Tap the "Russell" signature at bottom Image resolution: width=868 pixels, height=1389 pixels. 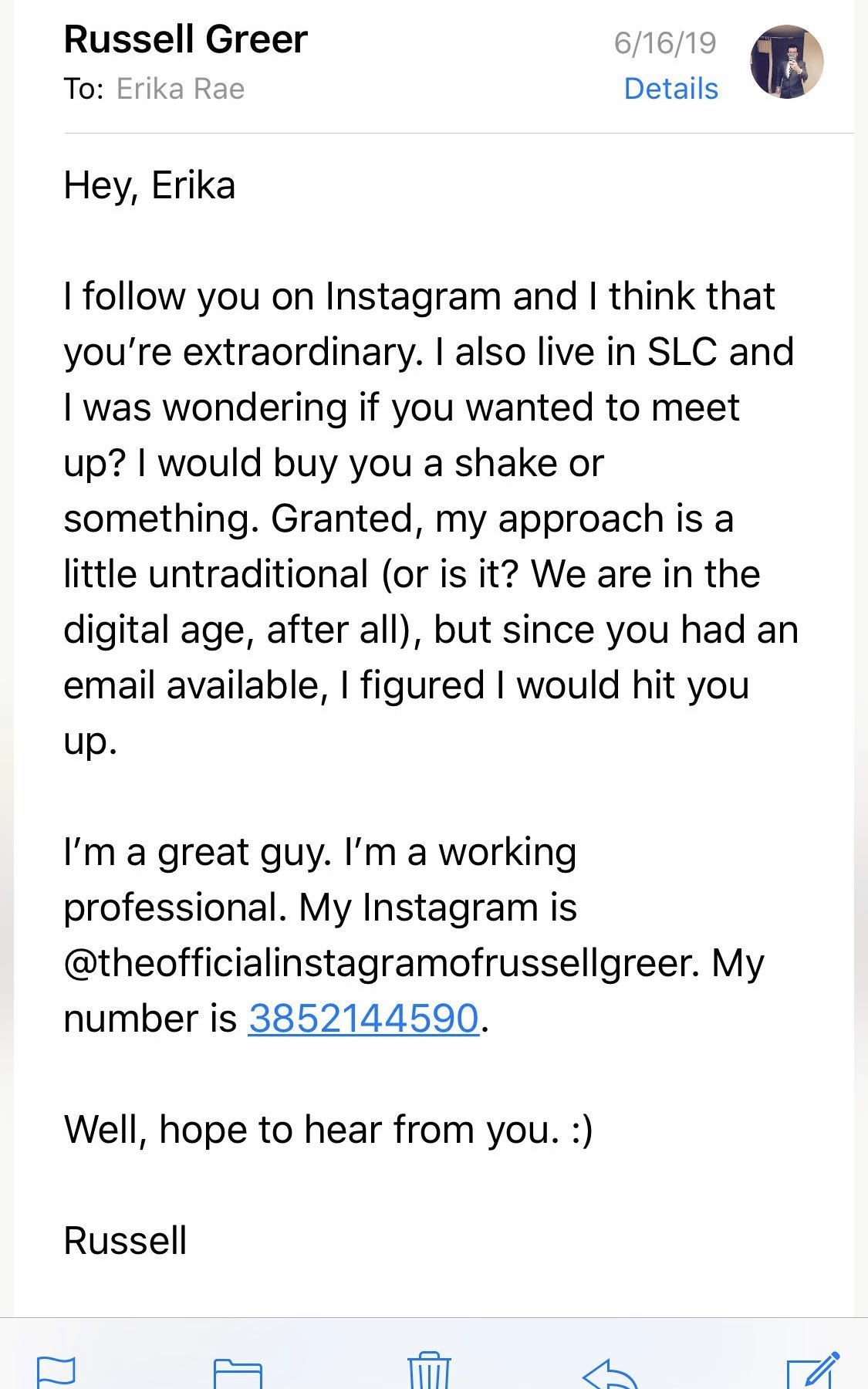125,1240
